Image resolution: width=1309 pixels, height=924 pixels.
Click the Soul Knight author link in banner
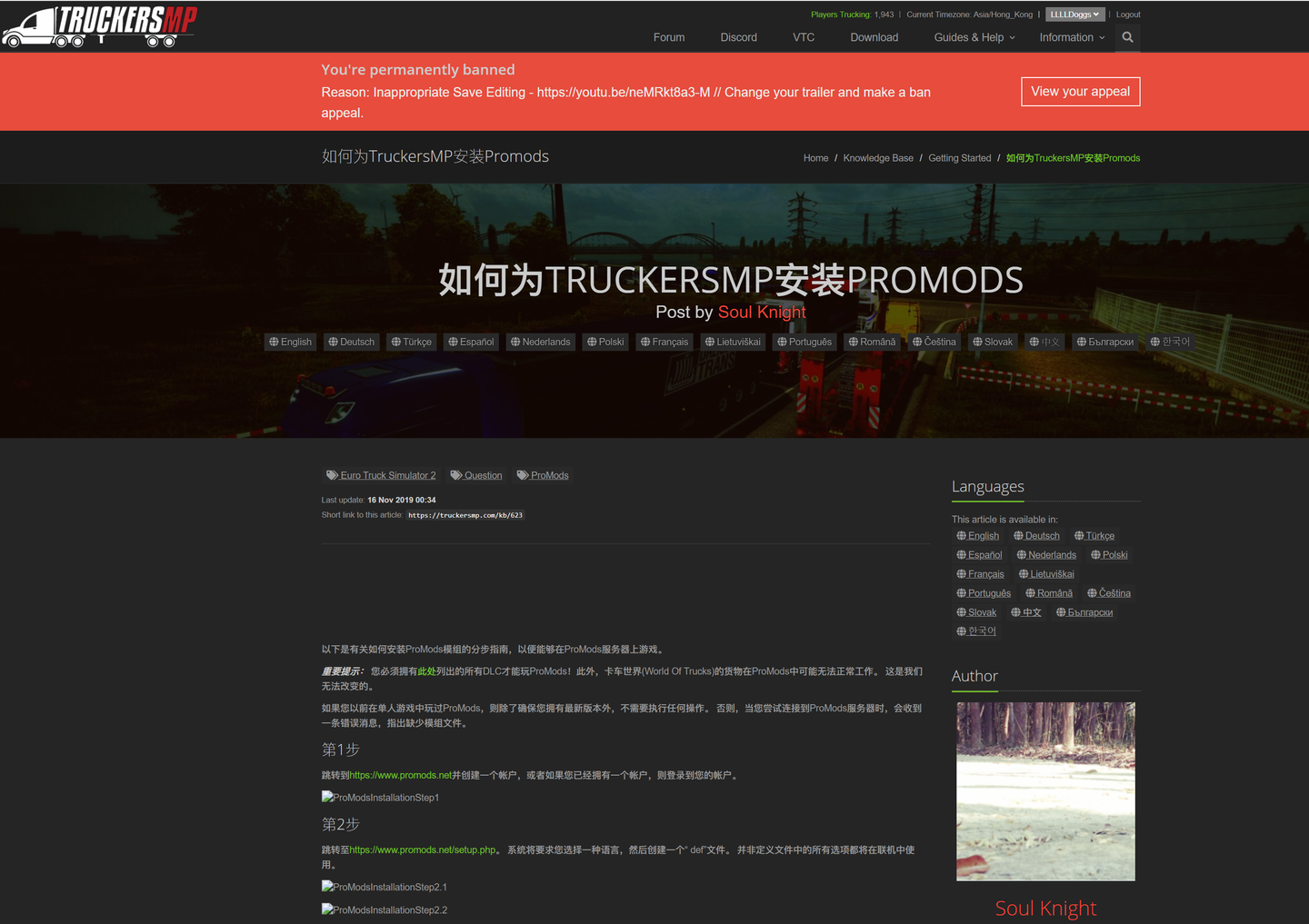[x=762, y=312]
